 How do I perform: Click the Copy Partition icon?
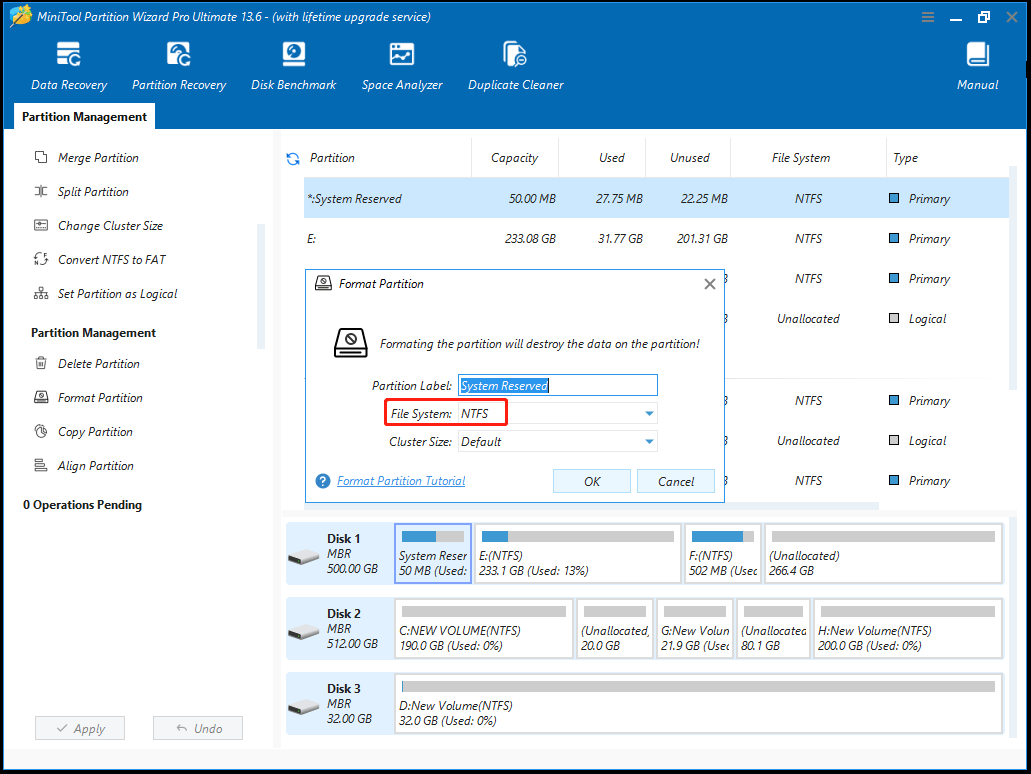pyautogui.click(x=41, y=431)
